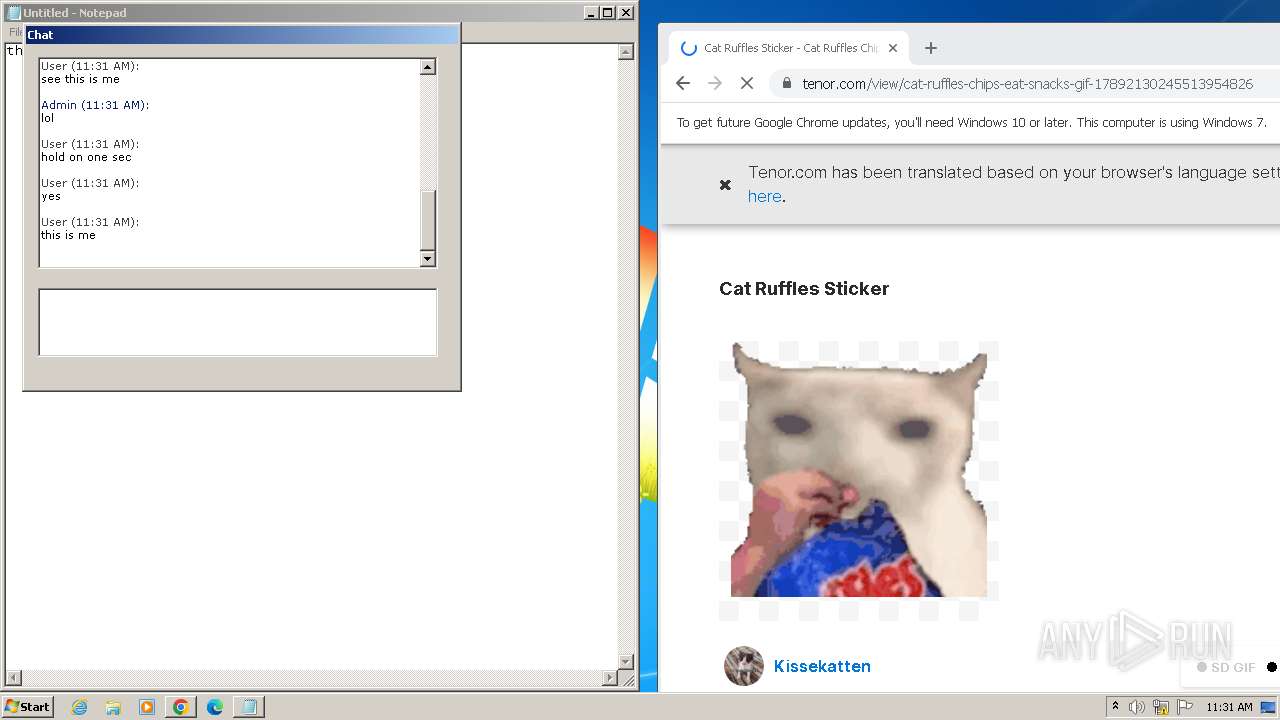Image resolution: width=1280 pixels, height=720 pixels.
Task: Click the Notepad title bar icon
Action: (x=14, y=13)
